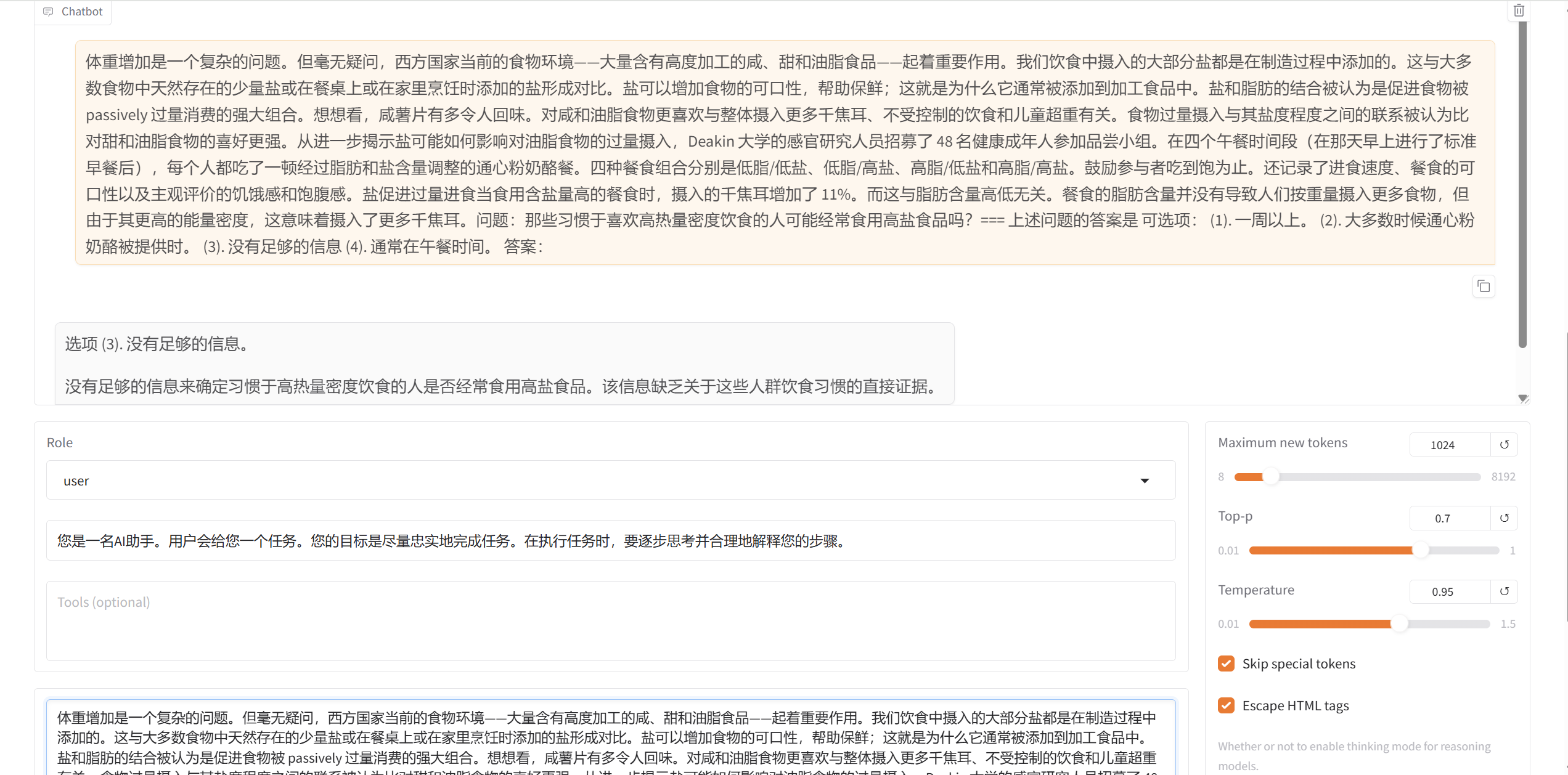
Task: Disable the Skip special tokens checkbox
Action: click(x=1225, y=663)
